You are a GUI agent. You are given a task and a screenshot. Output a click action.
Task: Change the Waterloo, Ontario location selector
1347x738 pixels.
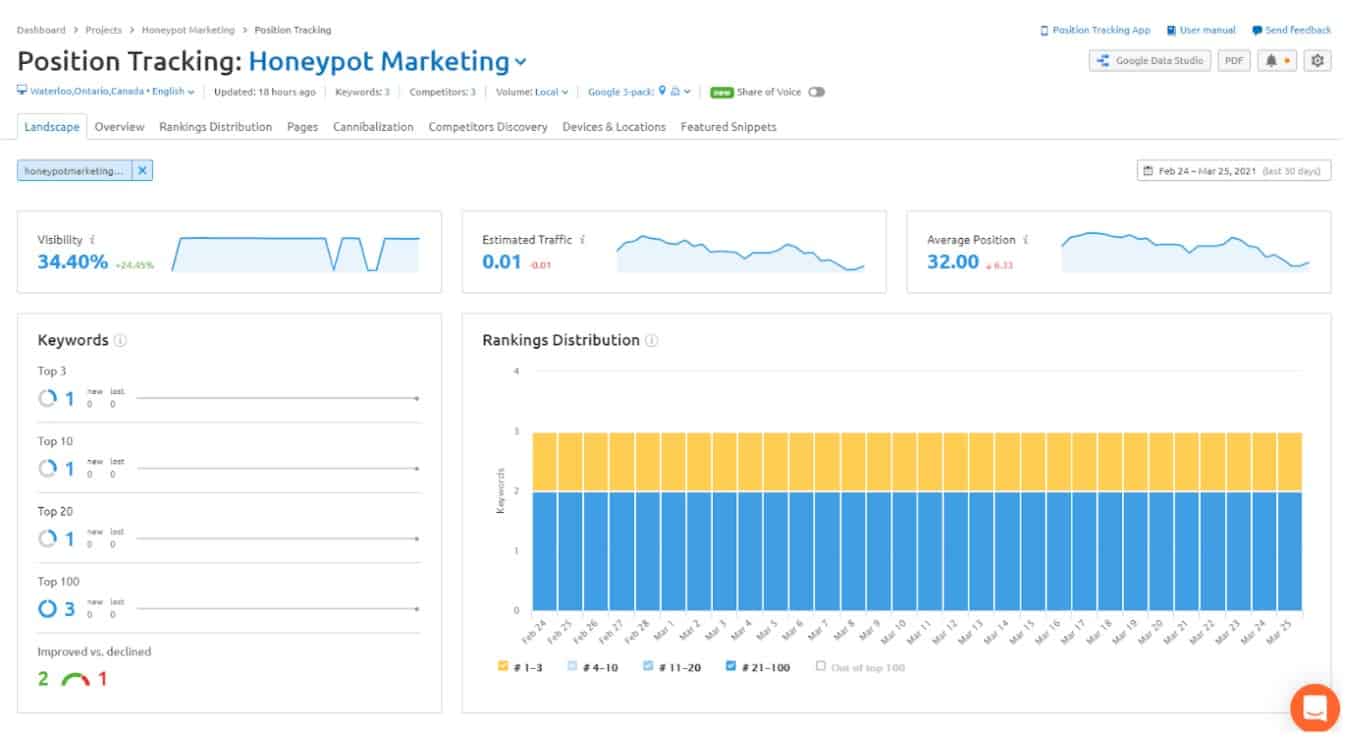click(106, 92)
